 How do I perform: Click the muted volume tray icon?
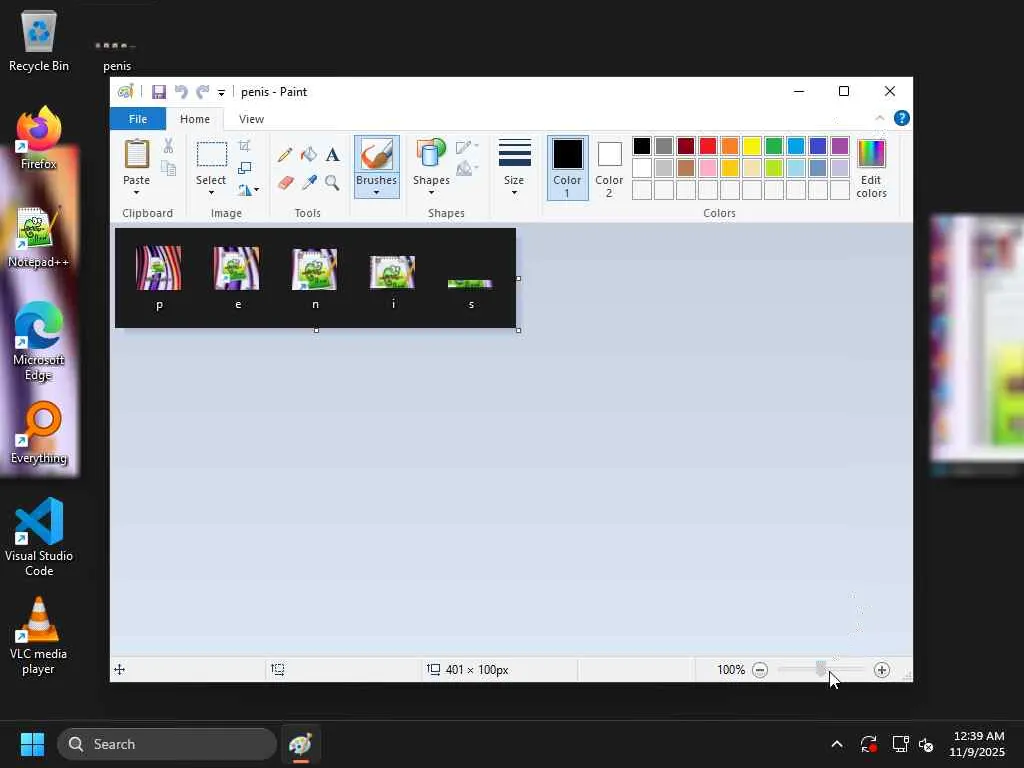click(x=926, y=744)
